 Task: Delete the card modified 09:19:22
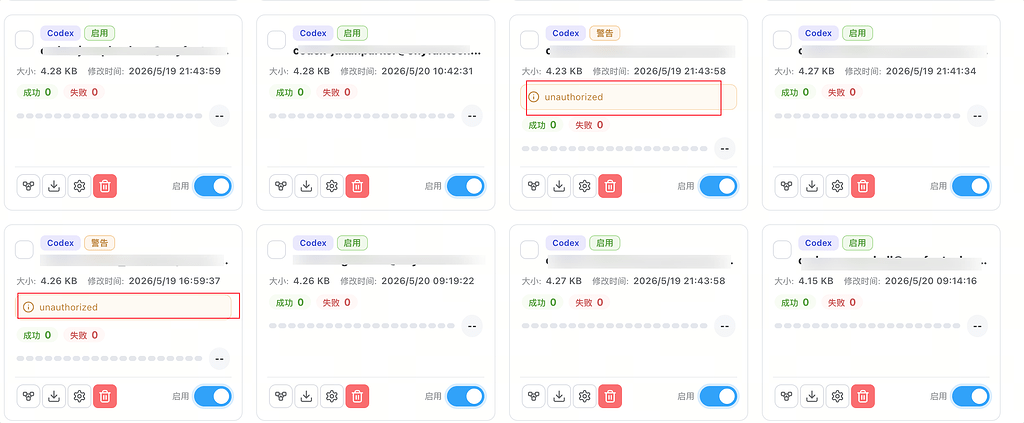tap(357, 396)
